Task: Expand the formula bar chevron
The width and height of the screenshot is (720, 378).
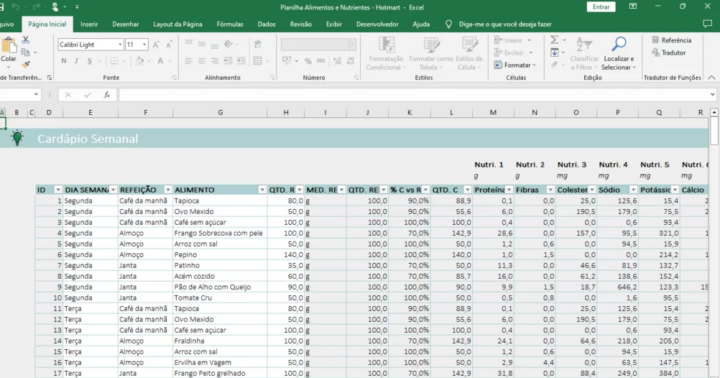Action: point(712,95)
